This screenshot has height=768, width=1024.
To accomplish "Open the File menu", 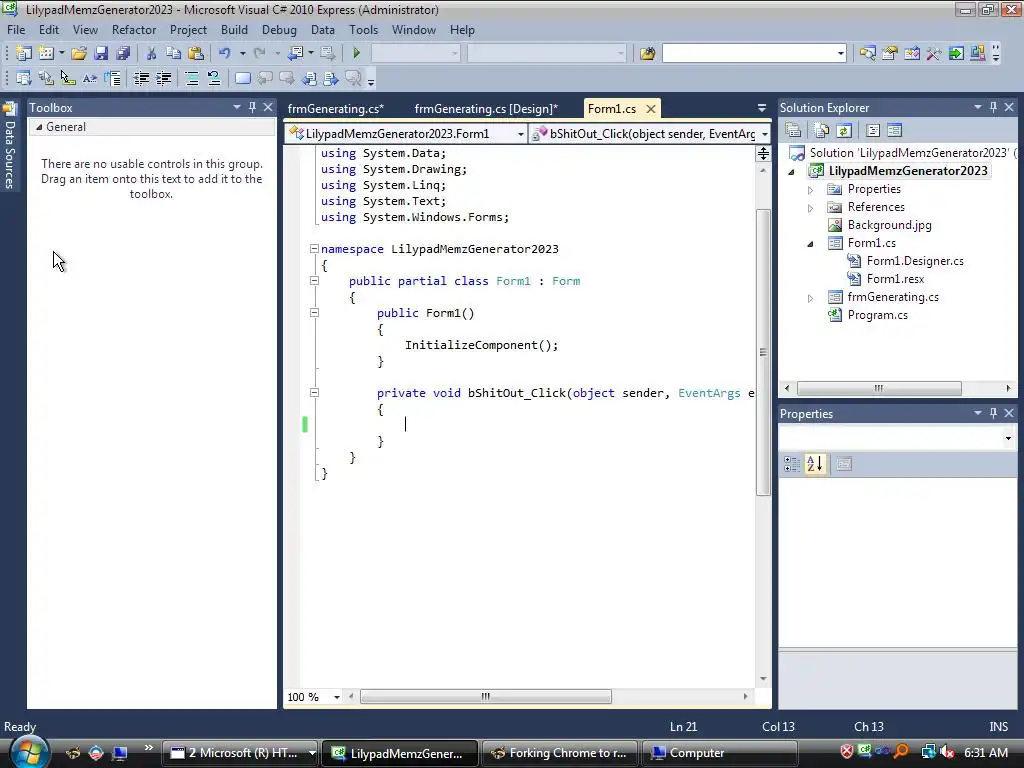I will (16, 30).
